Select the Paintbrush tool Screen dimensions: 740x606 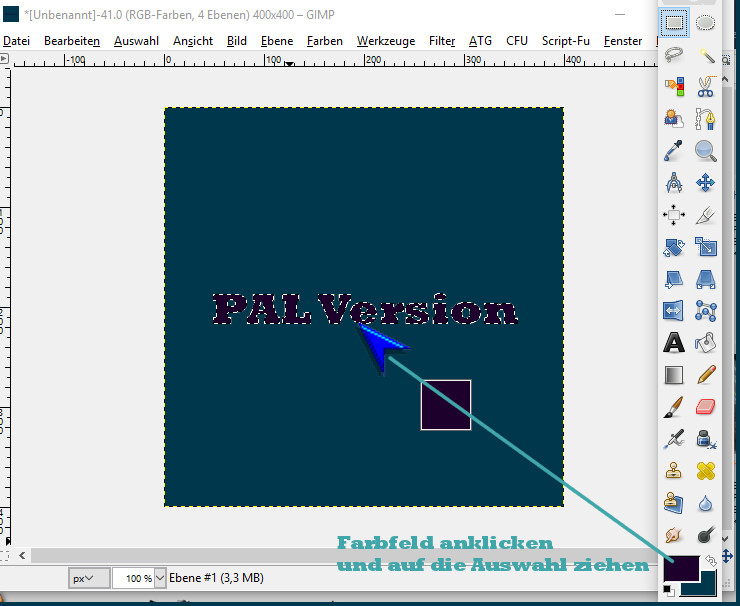tap(674, 407)
